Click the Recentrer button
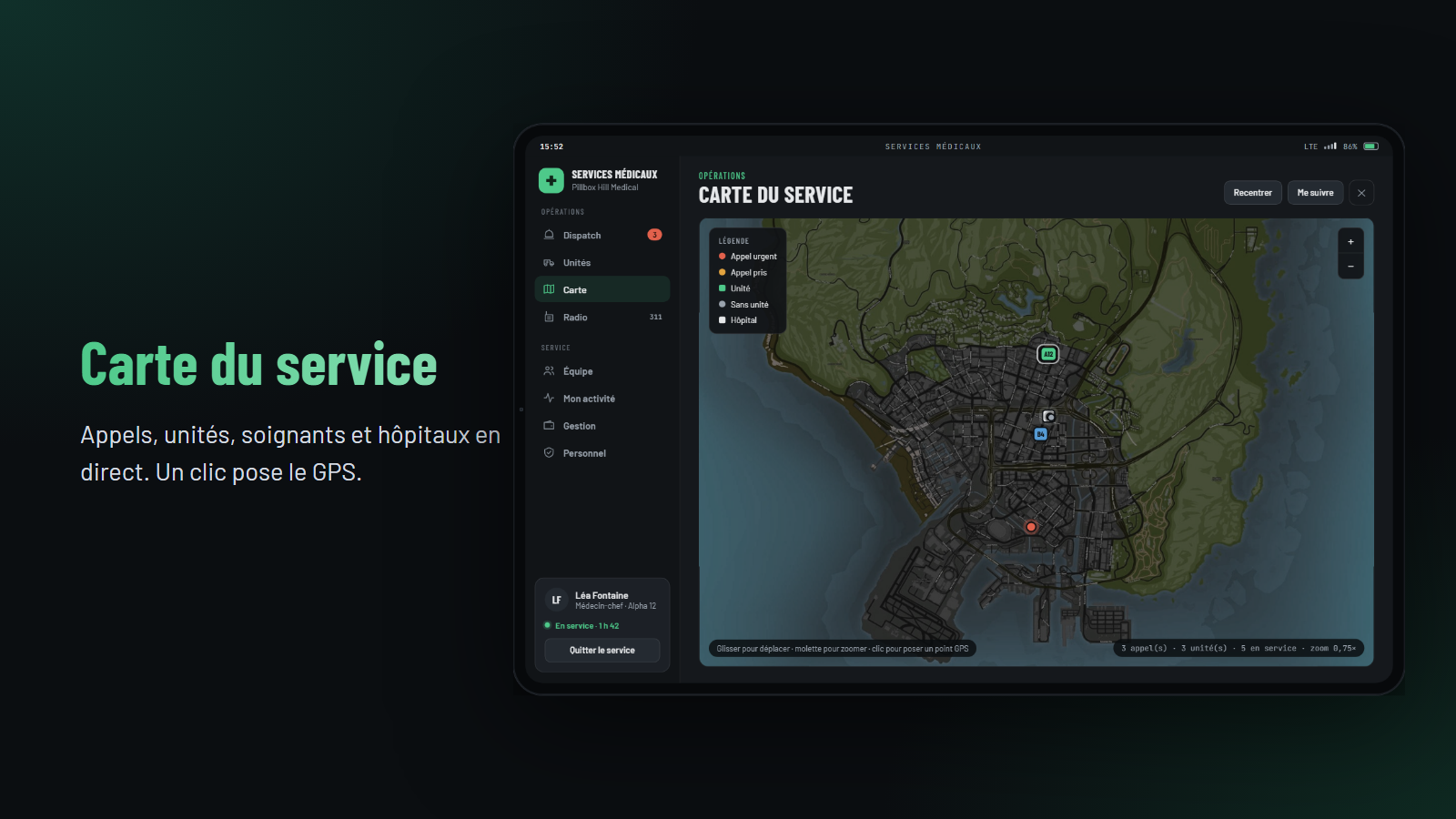This screenshot has height=819, width=1456. point(1253,193)
